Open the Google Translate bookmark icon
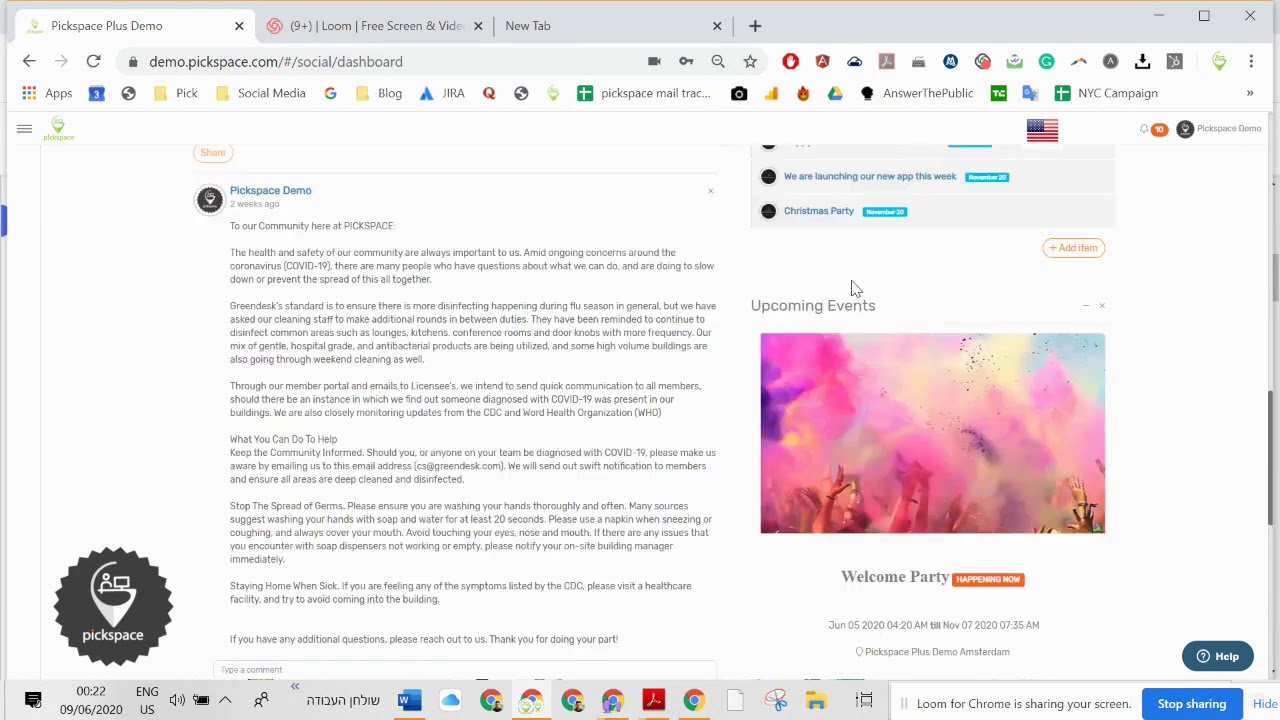Viewport: 1280px width, 720px height. (1030, 93)
